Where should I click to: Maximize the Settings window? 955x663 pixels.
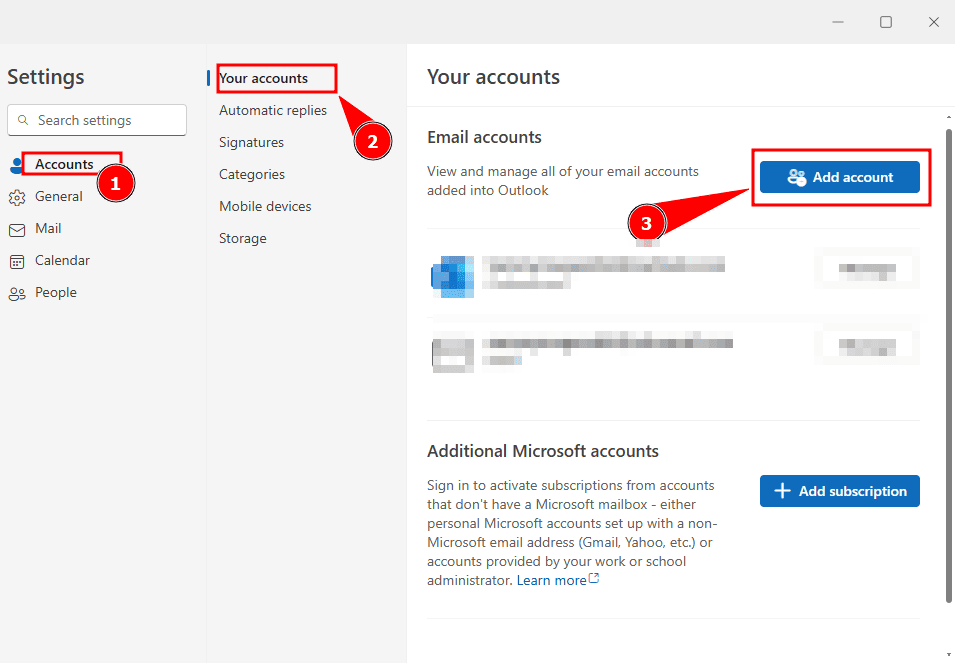point(886,22)
